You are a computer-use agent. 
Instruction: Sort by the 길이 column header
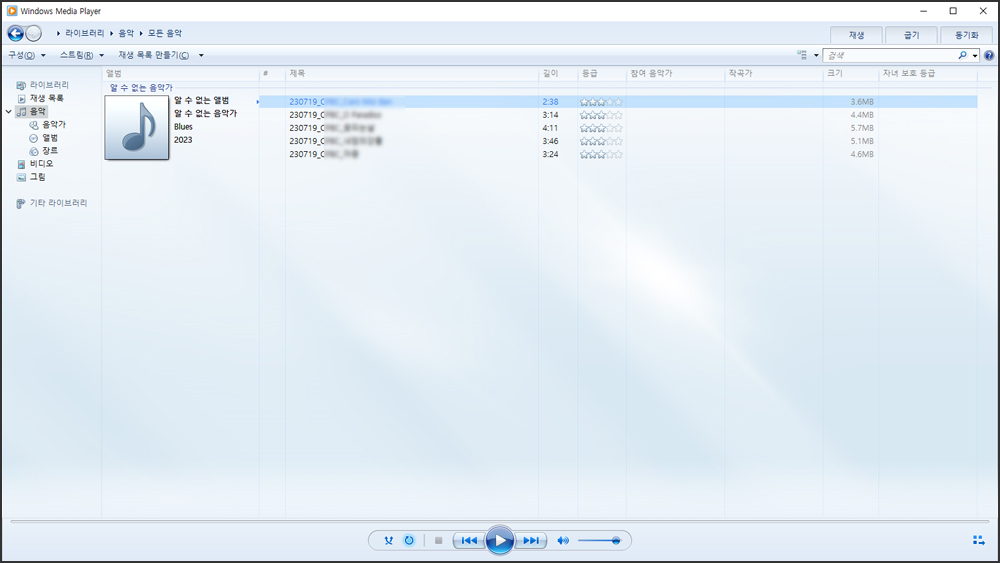(558, 74)
